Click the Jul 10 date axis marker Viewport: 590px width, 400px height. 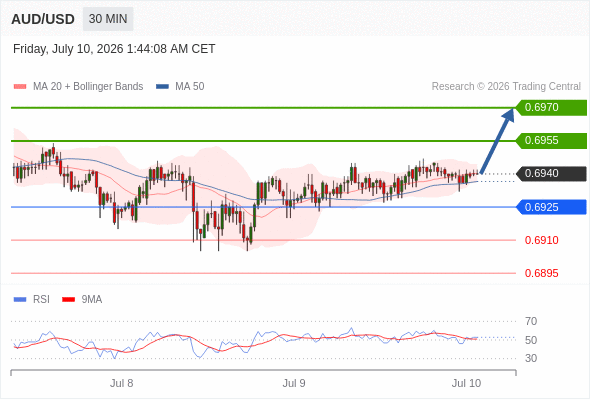coord(466,383)
